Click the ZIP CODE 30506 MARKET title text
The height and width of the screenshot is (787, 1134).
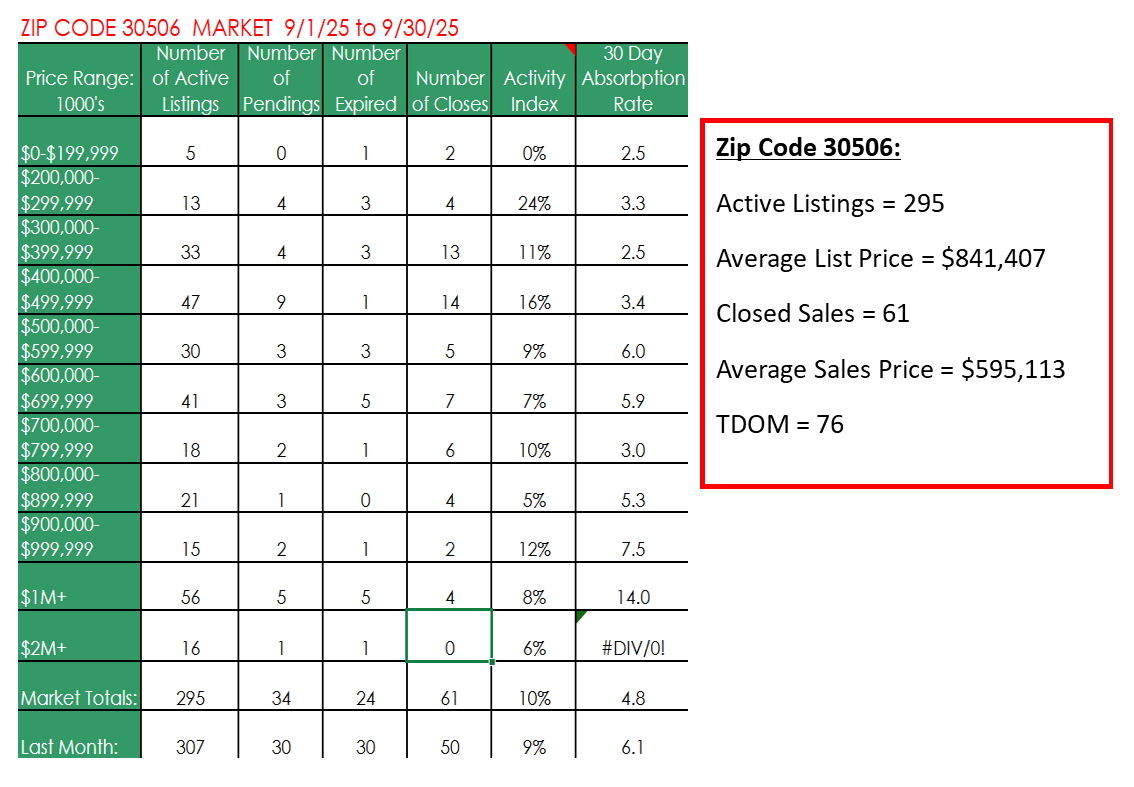[239, 27]
